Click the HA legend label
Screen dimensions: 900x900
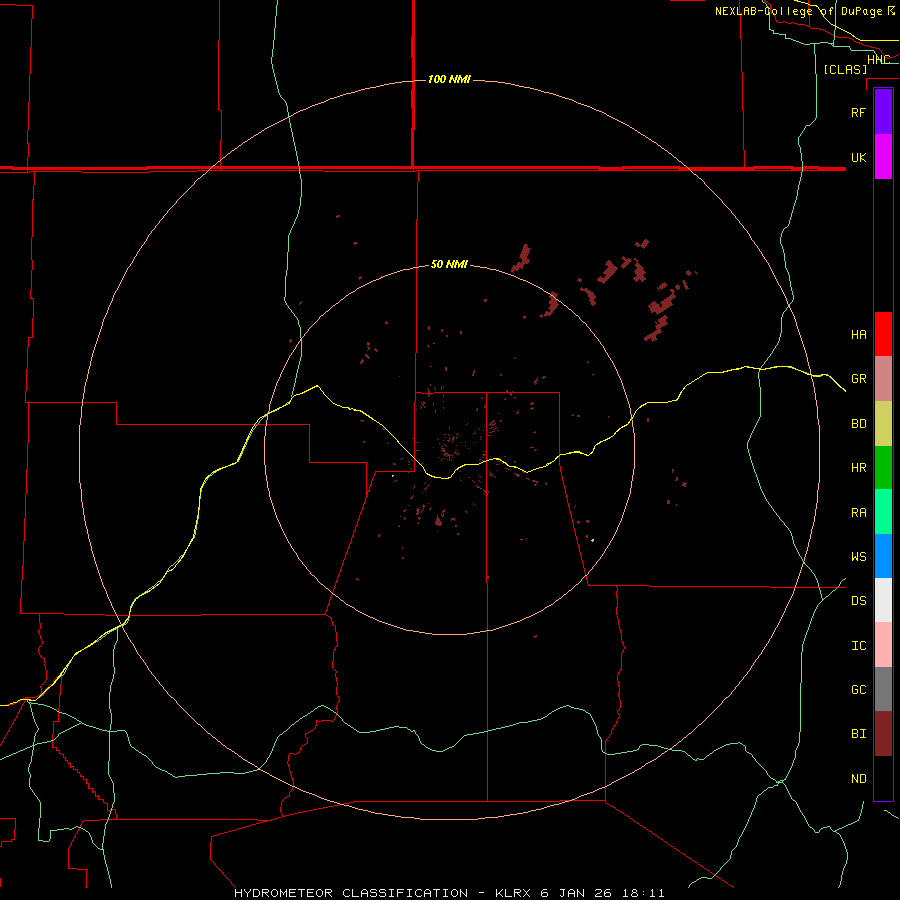[x=858, y=334]
